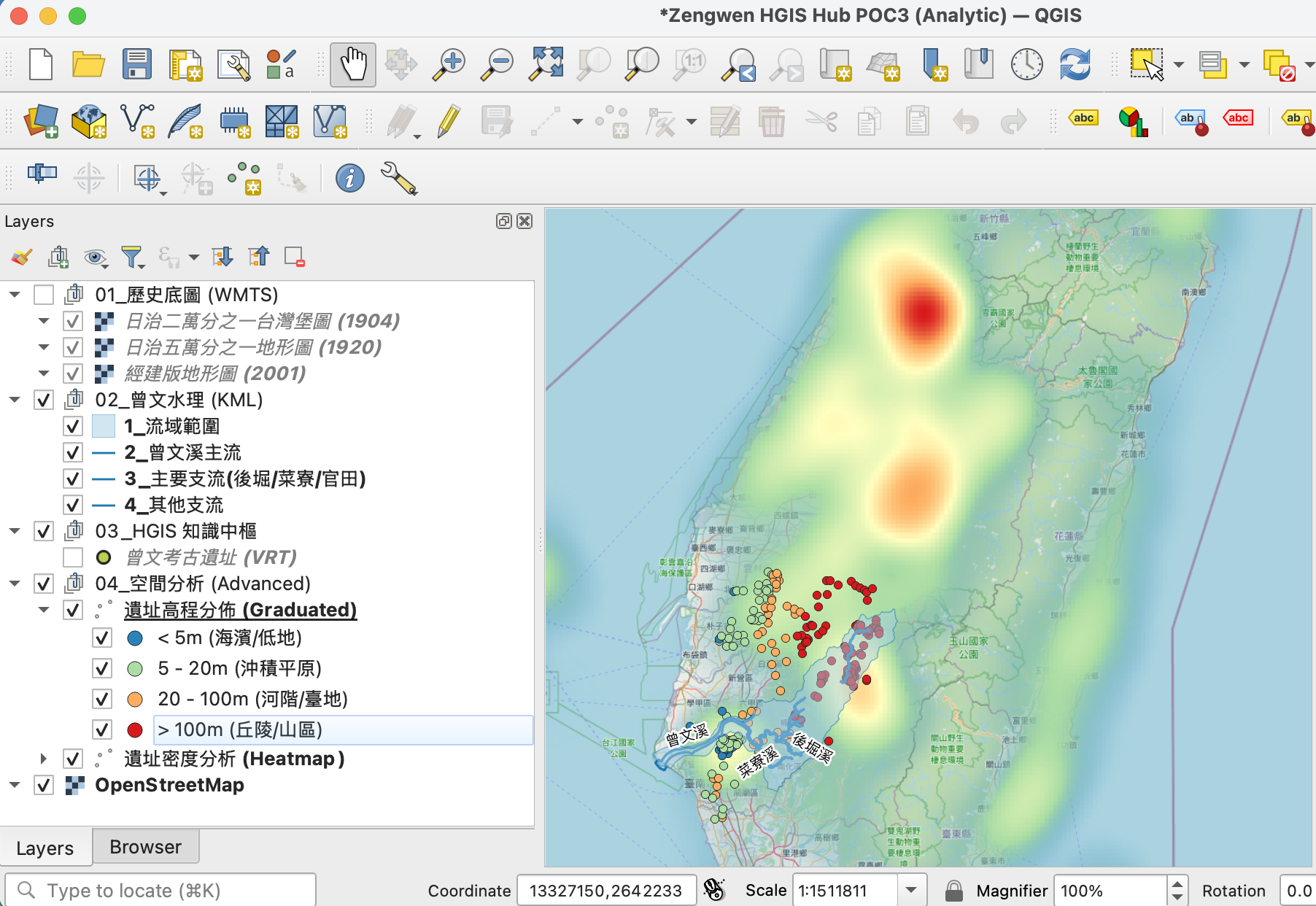Click the red swatch for >100m class
Screen dimensions: 1316x906
click(134, 729)
